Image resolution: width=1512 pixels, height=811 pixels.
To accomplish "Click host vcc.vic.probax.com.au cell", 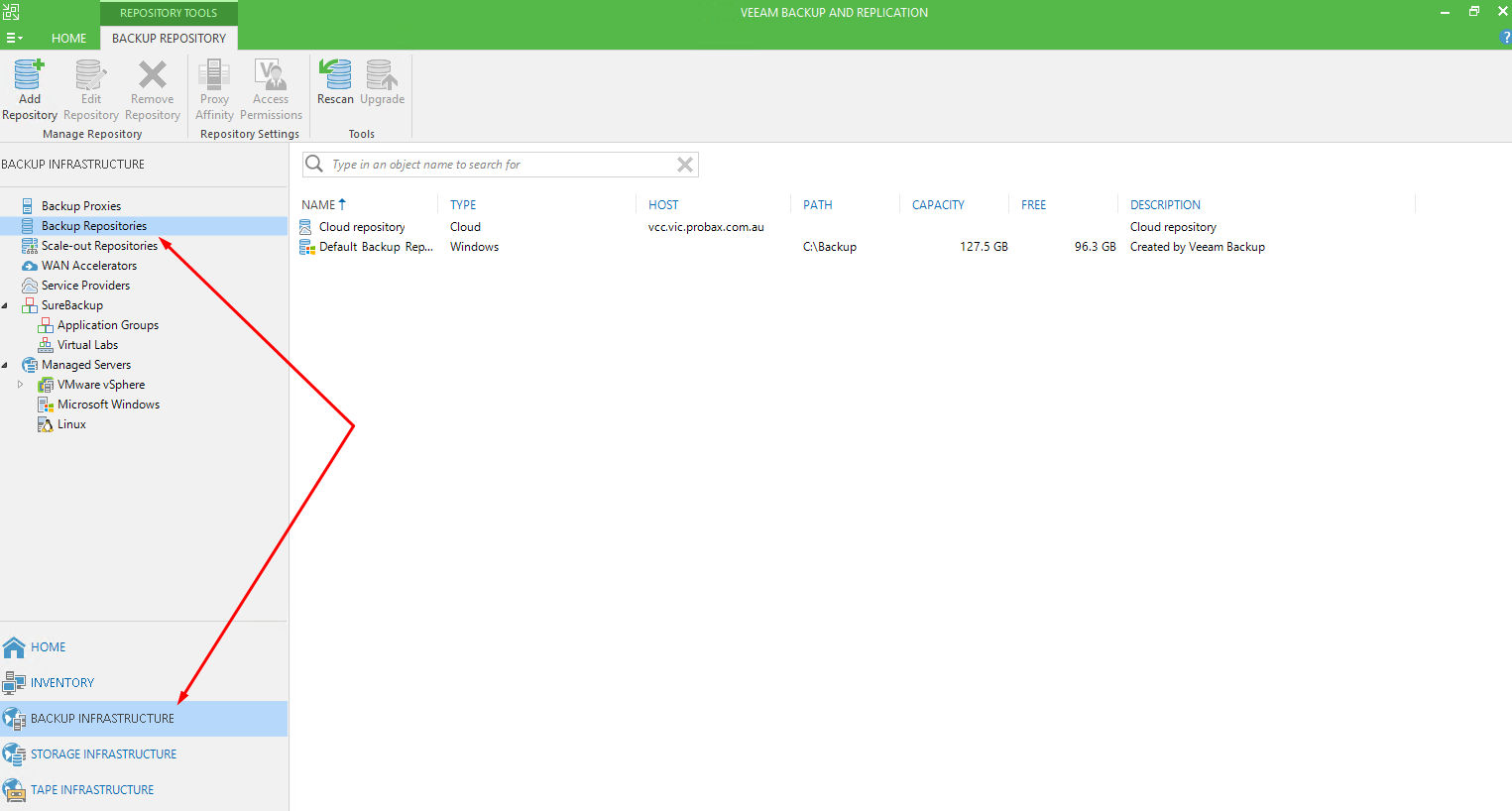I will click(706, 227).
